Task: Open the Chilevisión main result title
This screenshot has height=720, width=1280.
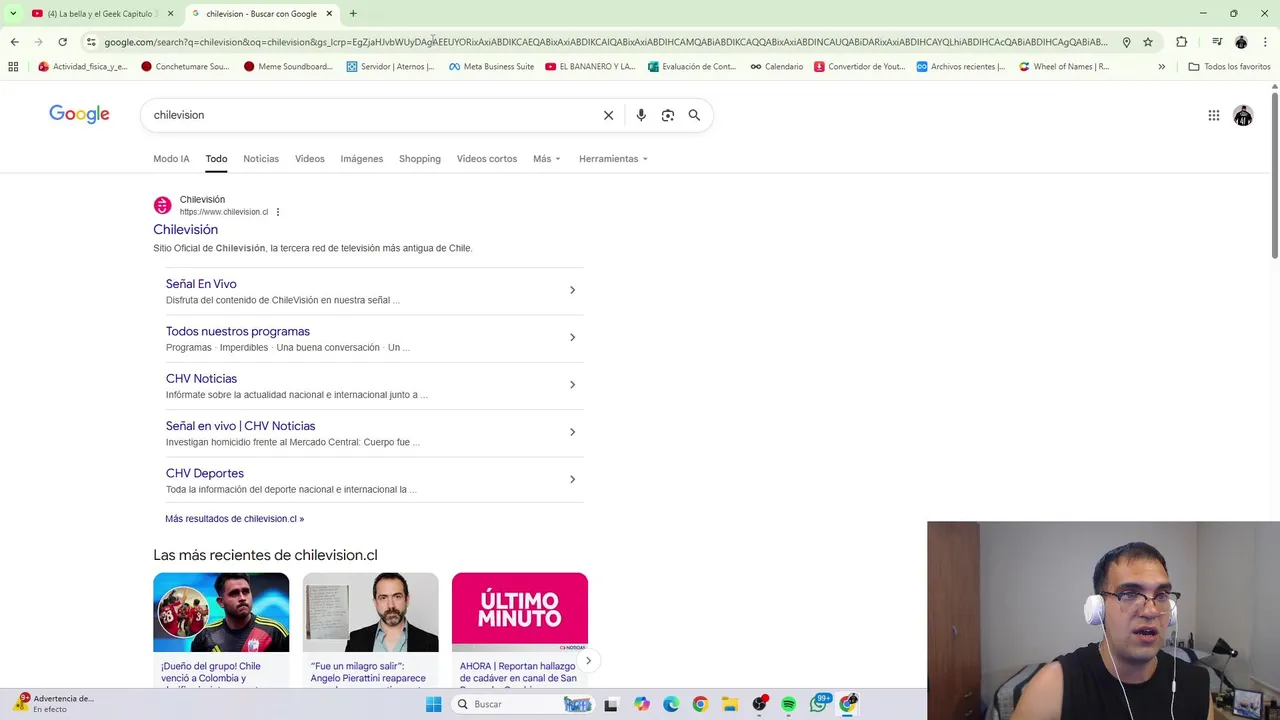Action: coord(185,230)
